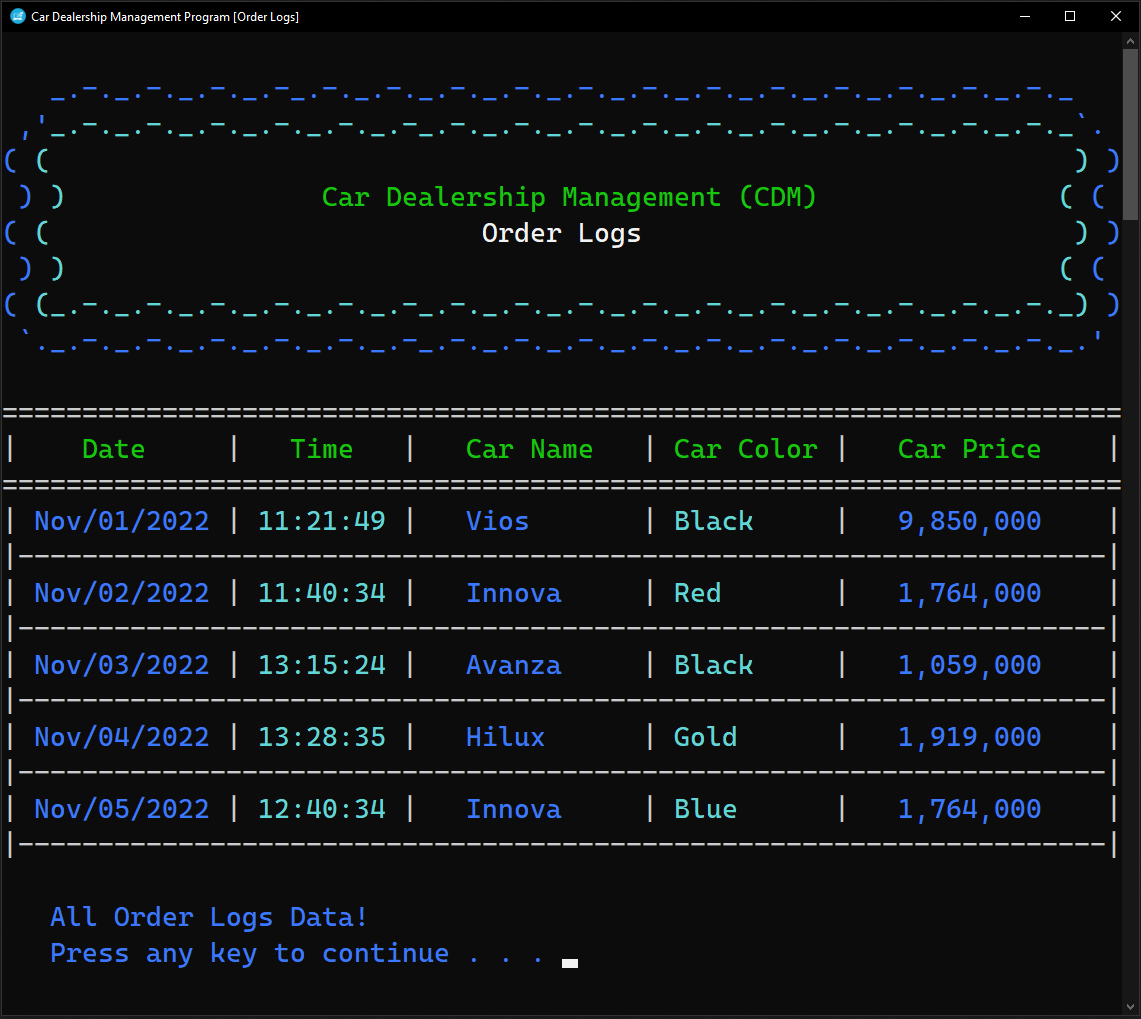Click the car name 'Hilux'
The width and height of the screenshot is (1141, 1019).
pyautogui.click(x=505, y=737)
